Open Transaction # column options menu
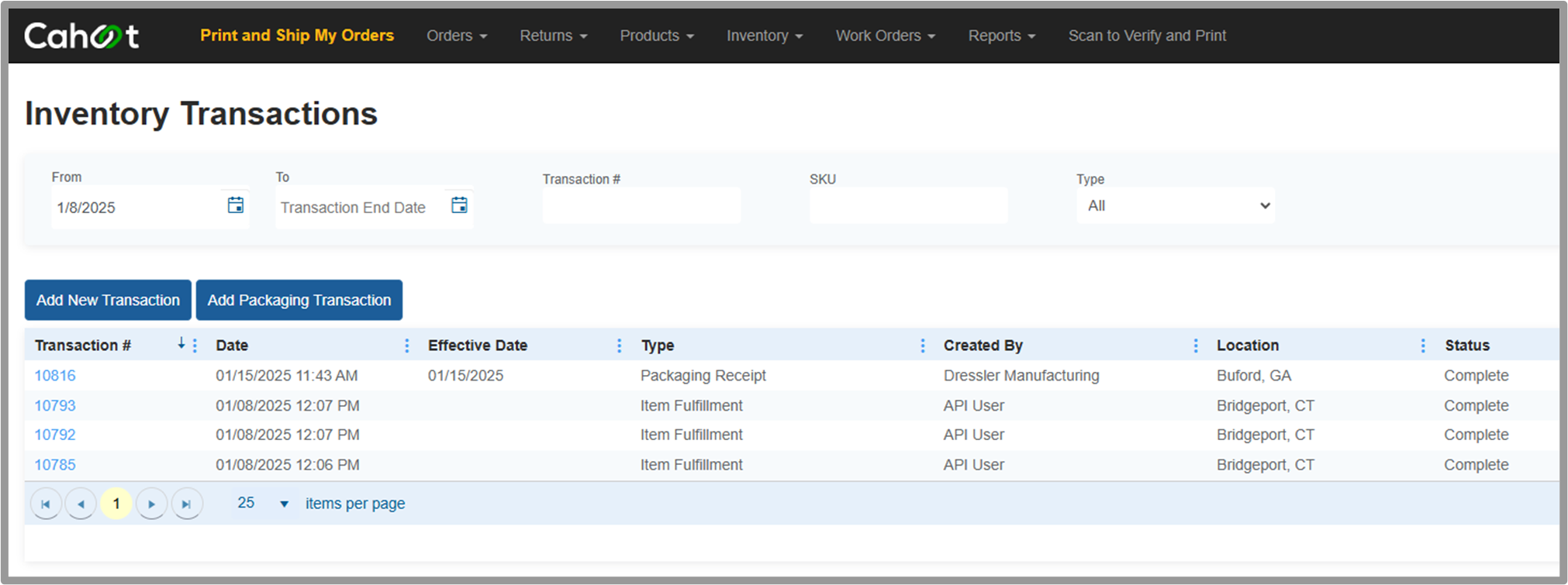Screen dimensions: 1568x585 tap(195, 346)
